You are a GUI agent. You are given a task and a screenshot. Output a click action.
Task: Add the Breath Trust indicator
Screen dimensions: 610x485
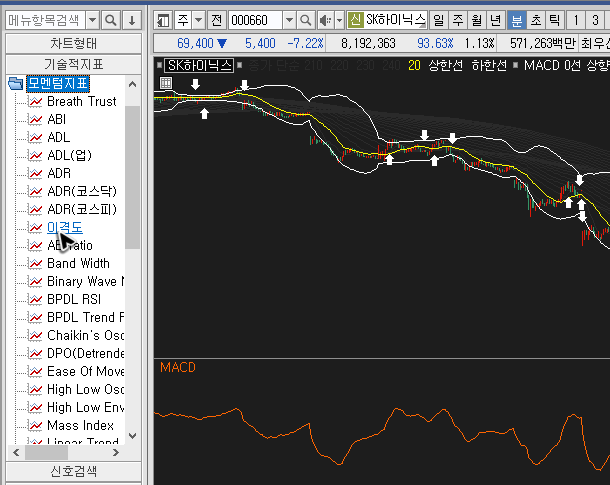[x=82, y=102]
